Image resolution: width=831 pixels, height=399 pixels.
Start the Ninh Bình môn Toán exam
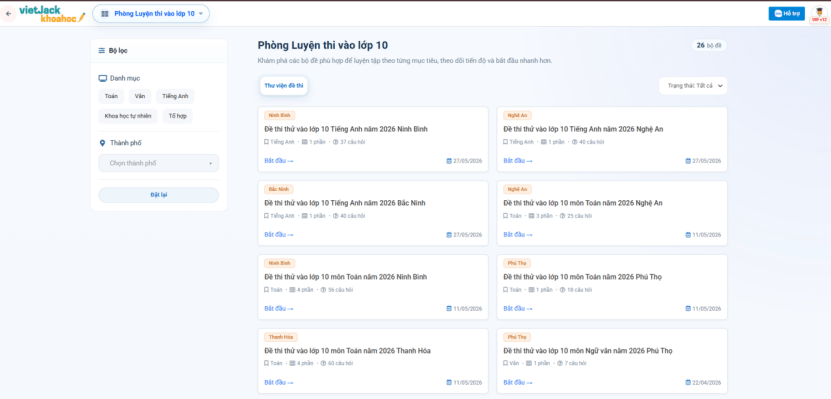point(279,308)
